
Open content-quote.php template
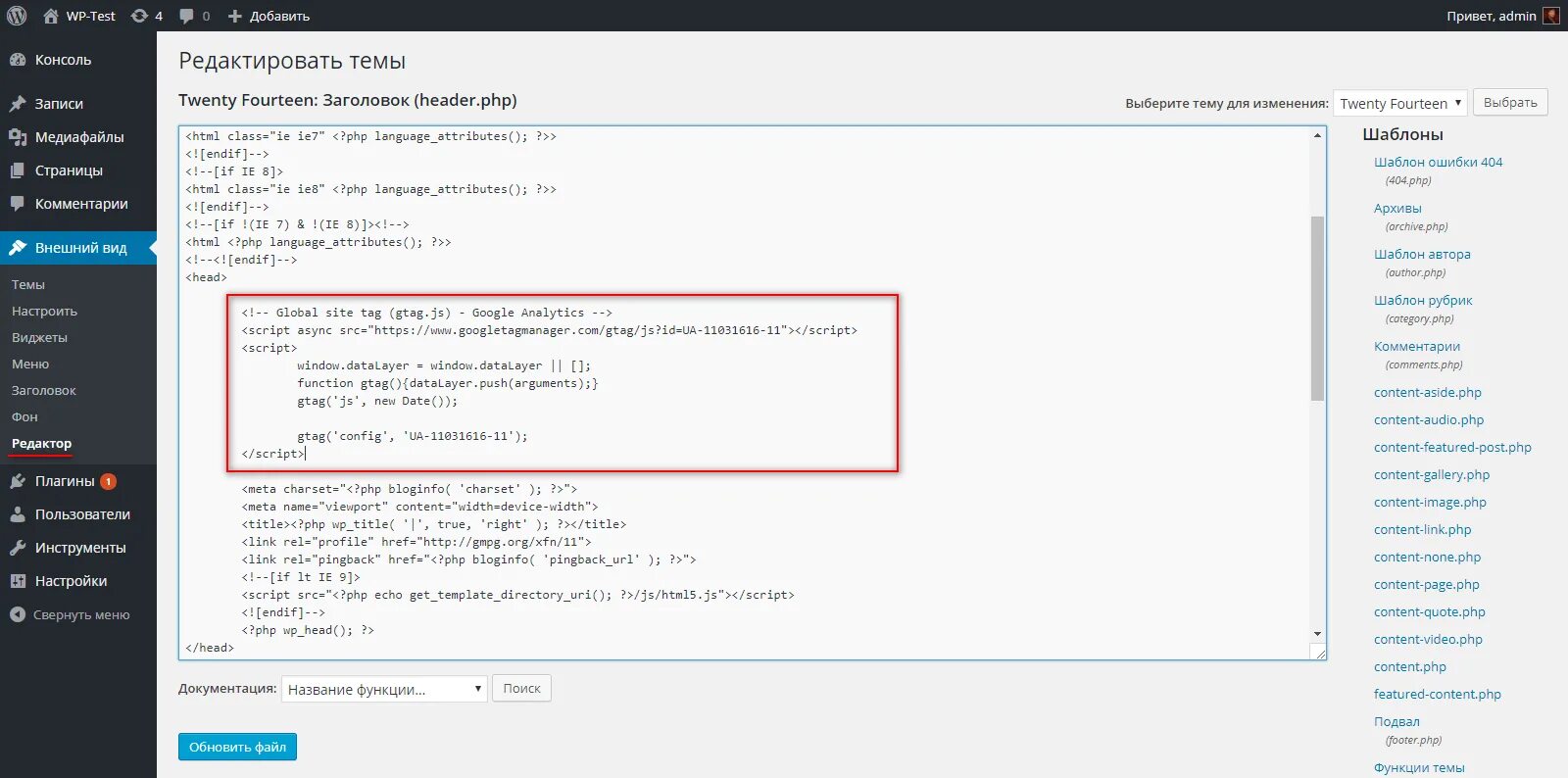click(x=1430, y=611)
